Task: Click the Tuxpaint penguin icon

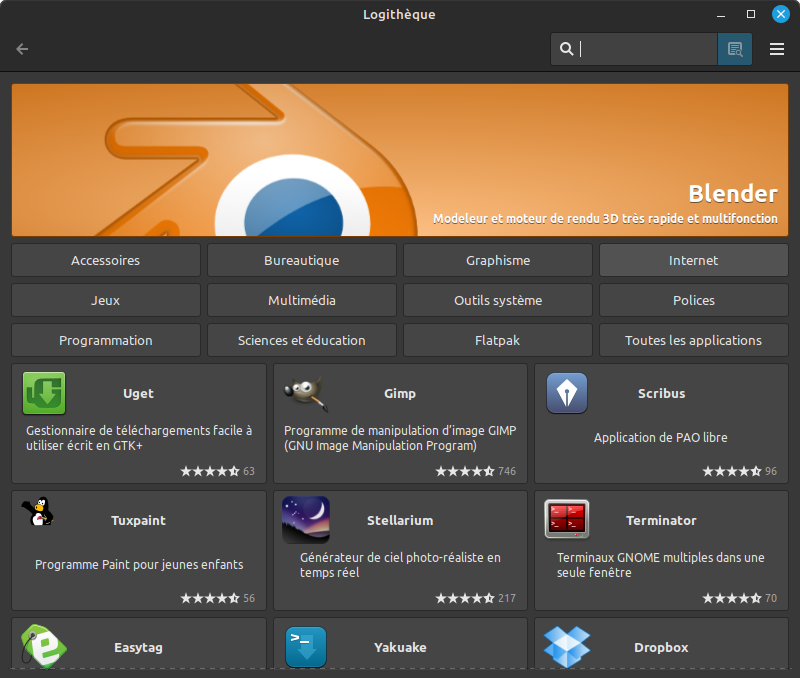Action: click(x=38, y=511)
